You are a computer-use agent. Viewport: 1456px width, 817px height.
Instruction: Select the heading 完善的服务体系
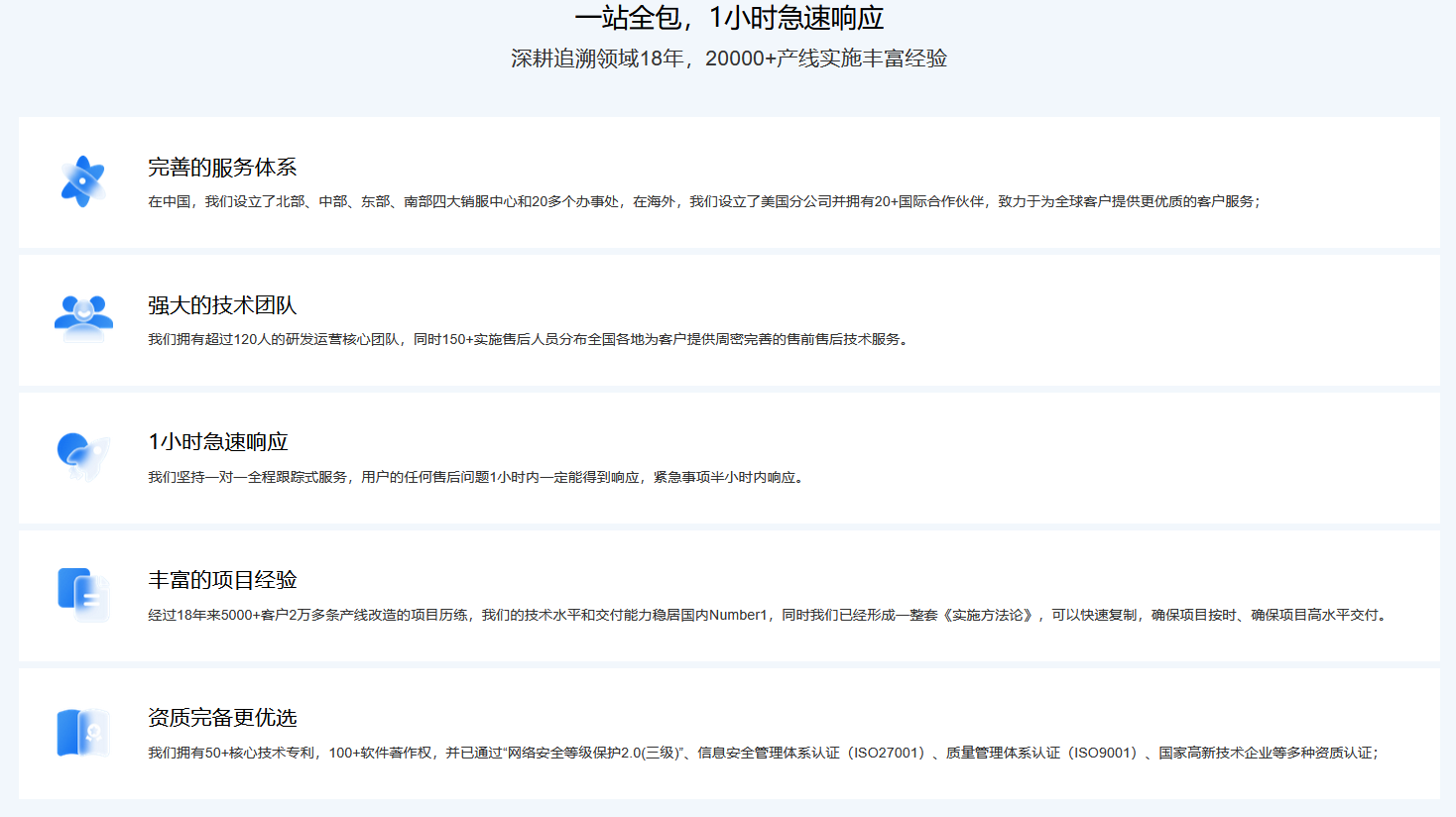point(222,168)
